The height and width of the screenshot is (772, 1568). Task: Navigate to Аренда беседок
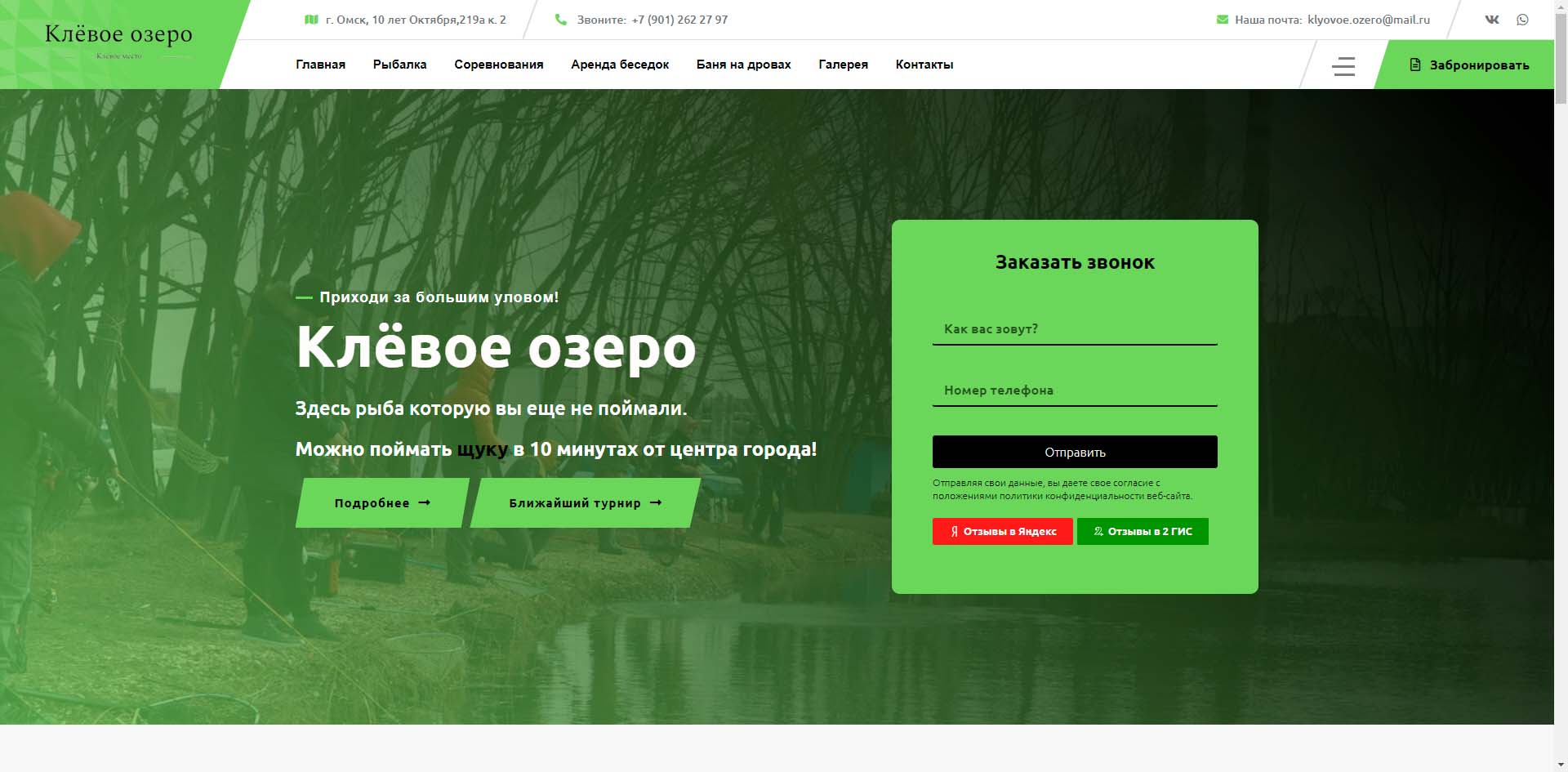620,64
